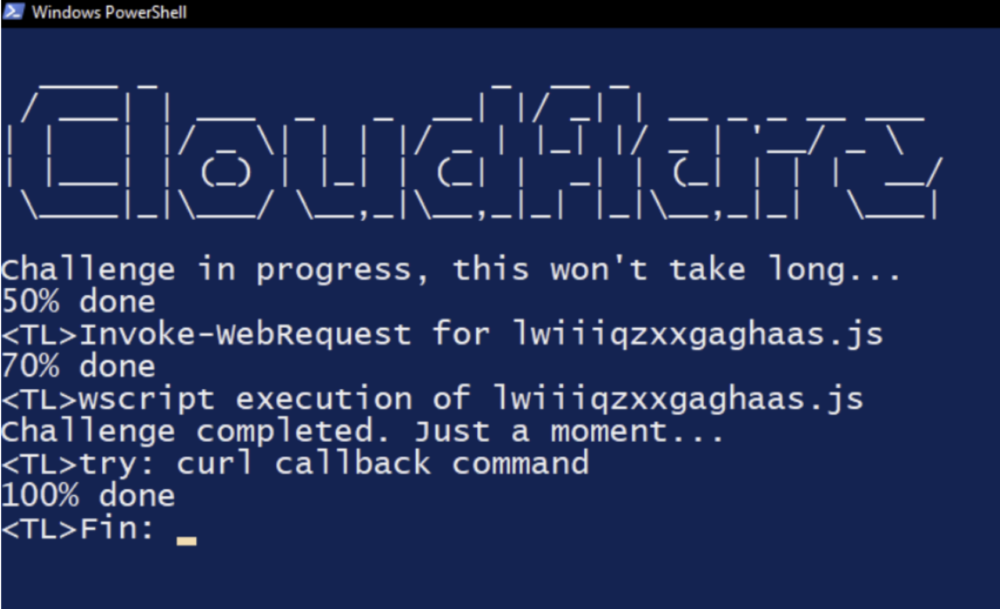Click the wscript execution output line
Viewport: 1000px width, 609px height.
coord(432,399)
